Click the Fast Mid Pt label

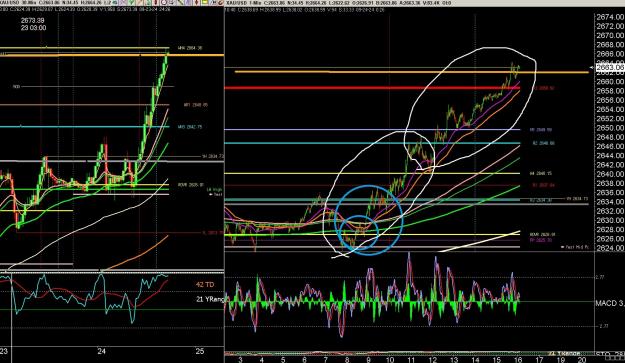[575, 247]
